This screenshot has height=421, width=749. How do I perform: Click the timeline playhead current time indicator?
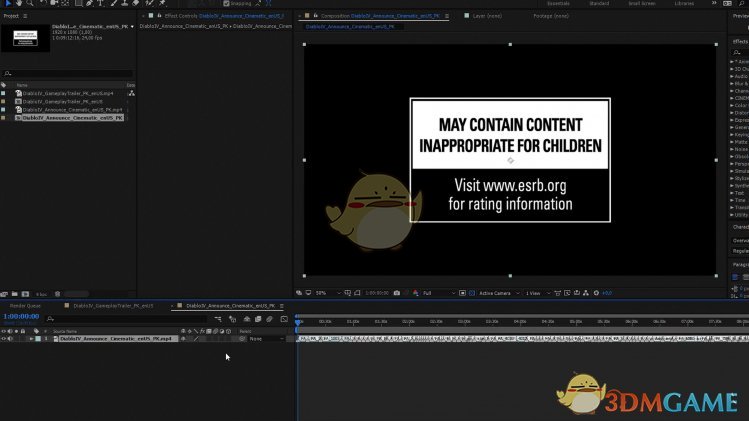point(298,322)
